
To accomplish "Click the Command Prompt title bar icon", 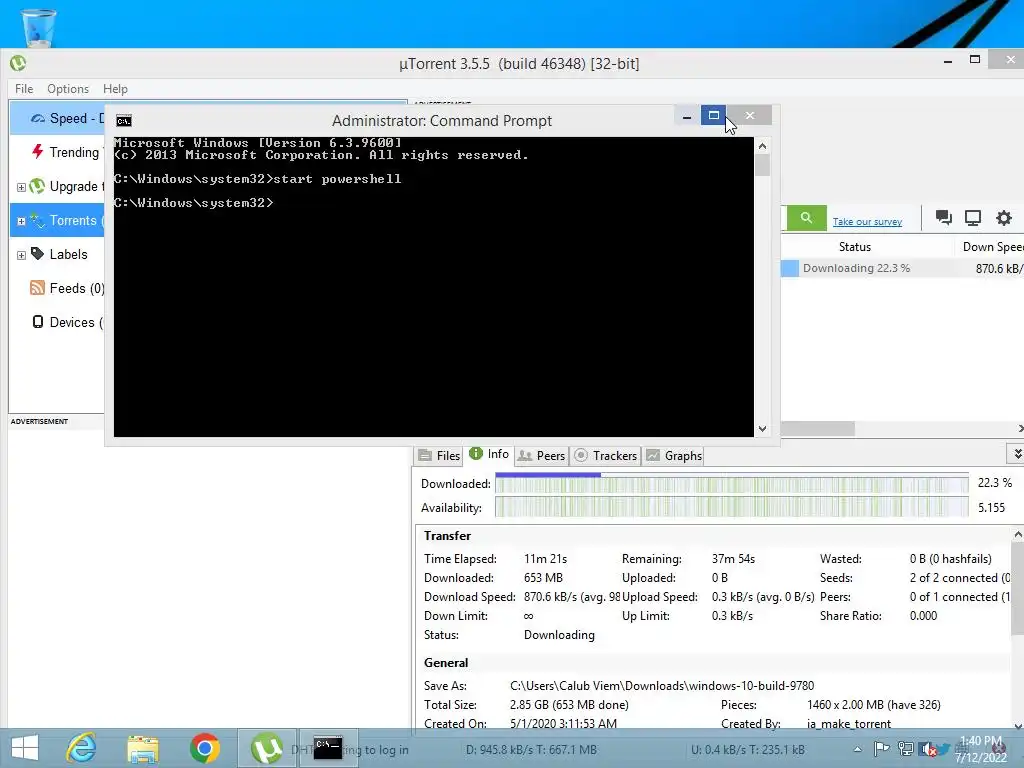I will (123, 120).
